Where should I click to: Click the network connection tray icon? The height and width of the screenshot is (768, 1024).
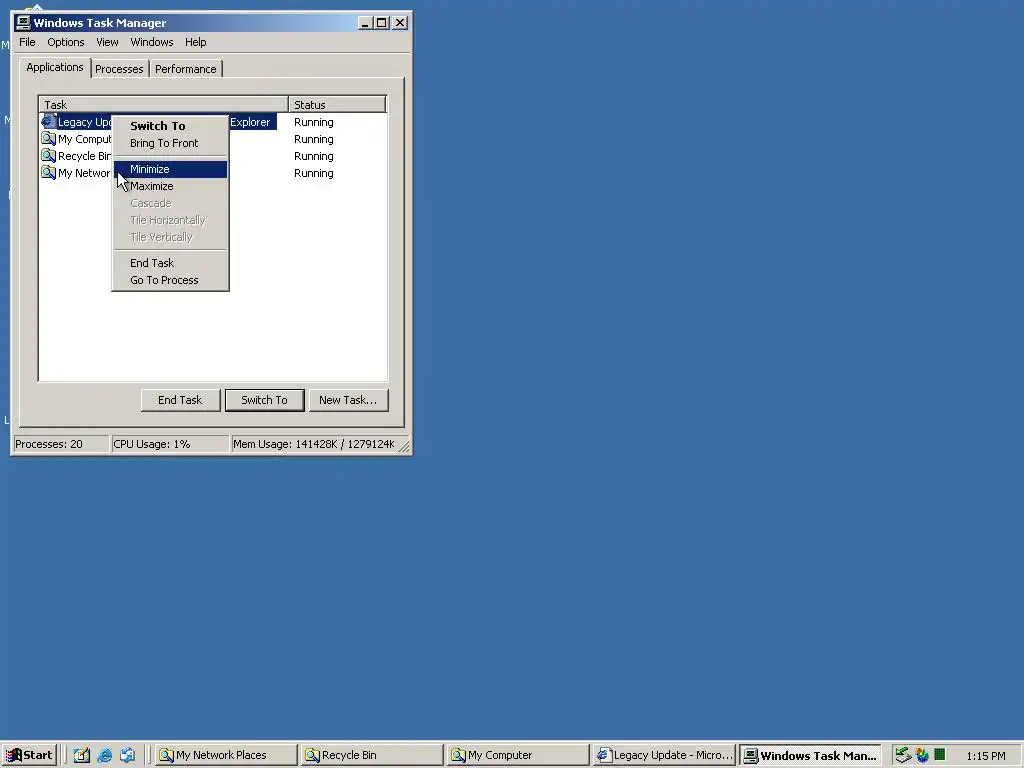click(903, 755)
